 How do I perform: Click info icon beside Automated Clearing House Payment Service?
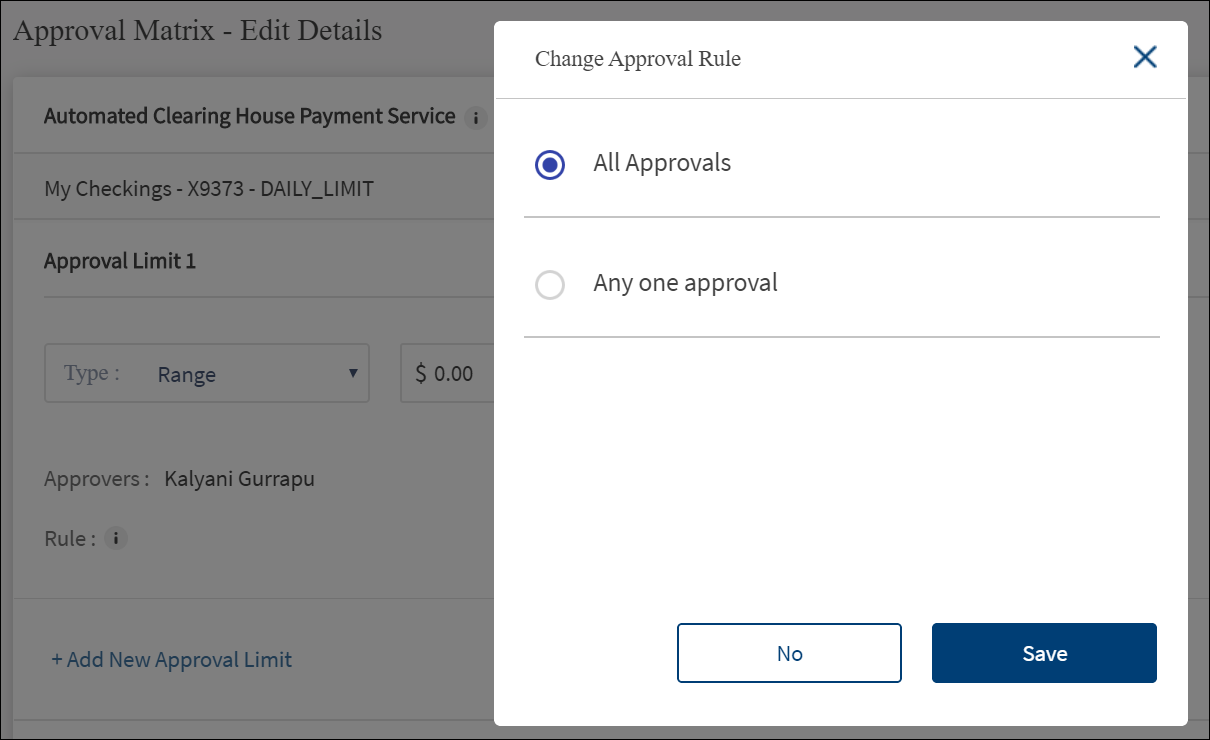pyautogui.click(x=476, y=118)
